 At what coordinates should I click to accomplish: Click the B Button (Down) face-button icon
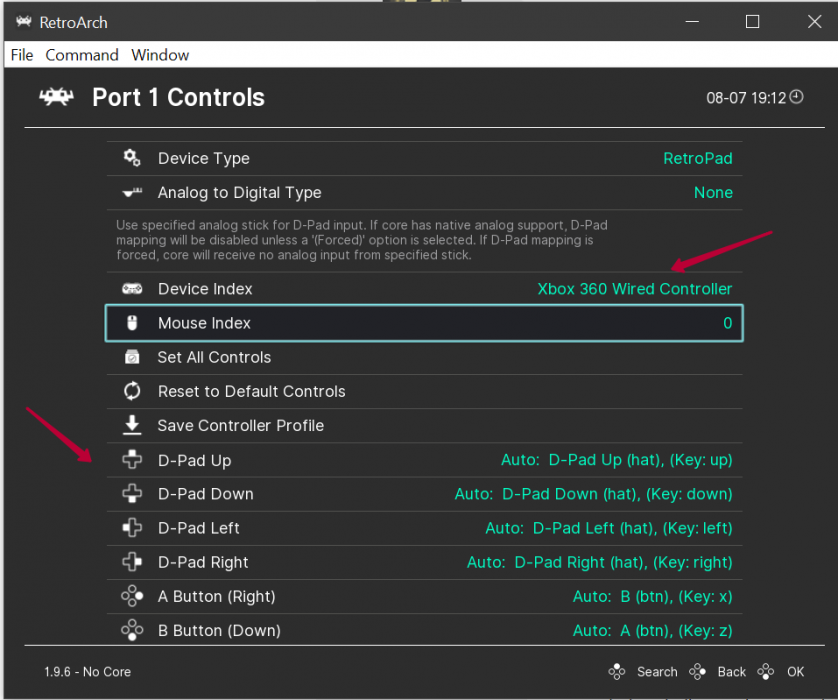point(132,631)
